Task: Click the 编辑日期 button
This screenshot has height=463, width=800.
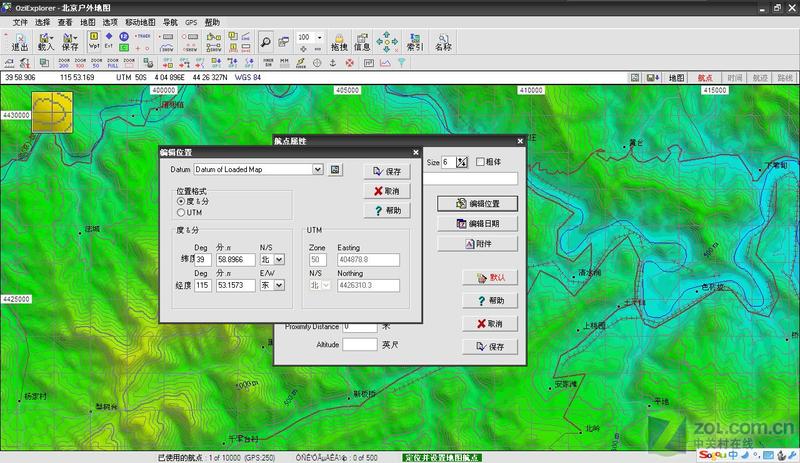Action: [477, 224]
